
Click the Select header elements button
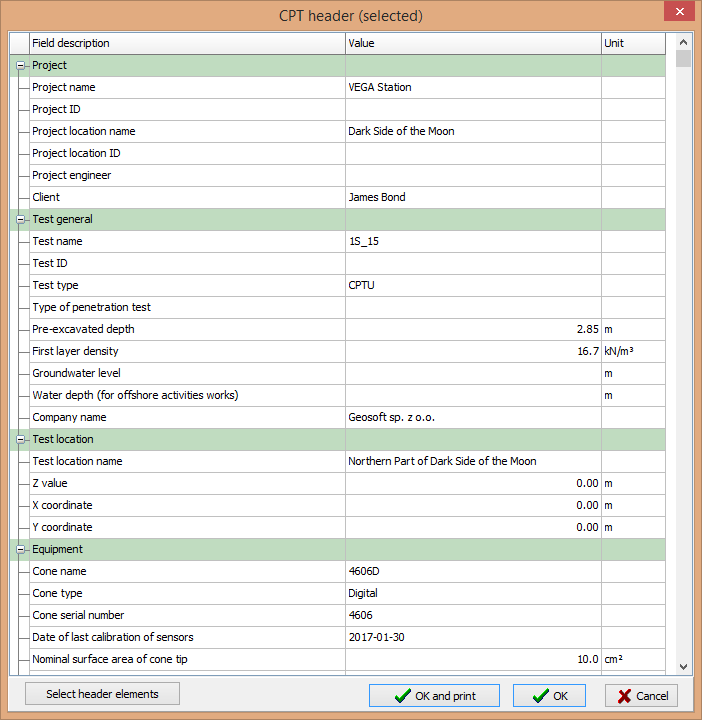[x=102, y=693]
